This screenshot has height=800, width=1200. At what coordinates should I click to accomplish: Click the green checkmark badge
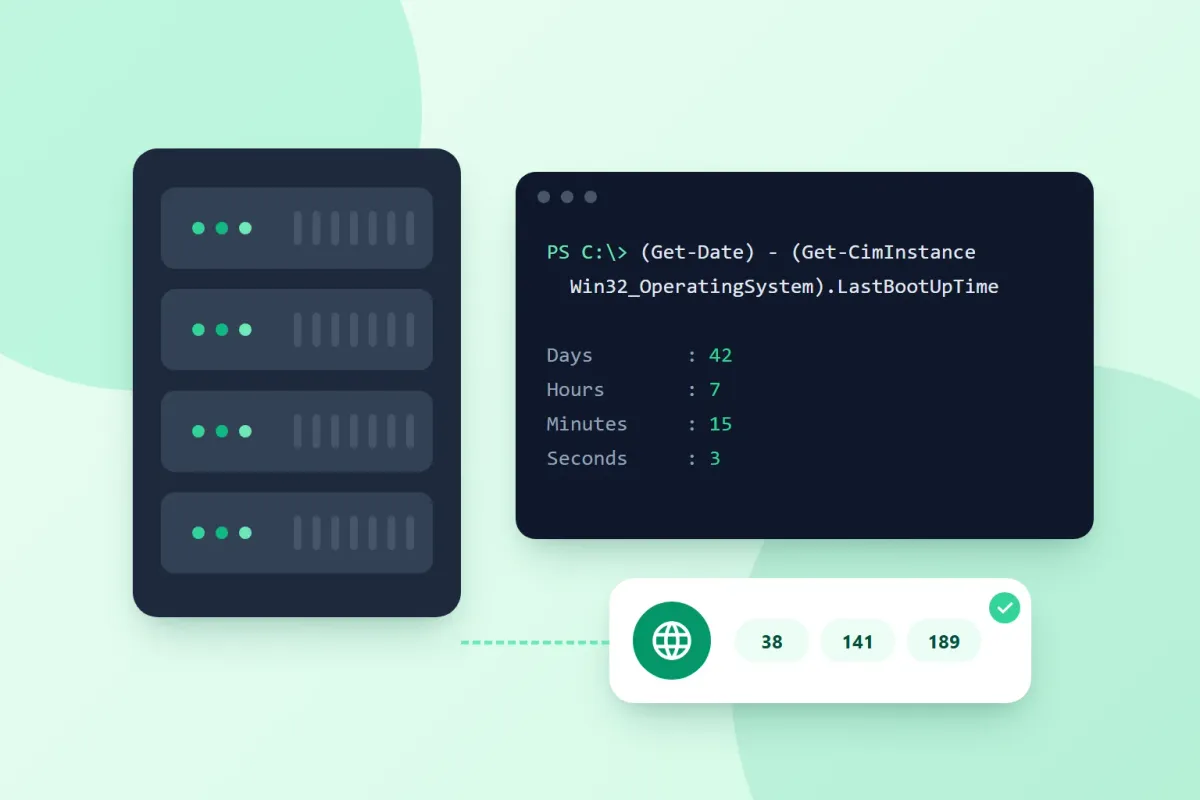(x=1004, y=607)
